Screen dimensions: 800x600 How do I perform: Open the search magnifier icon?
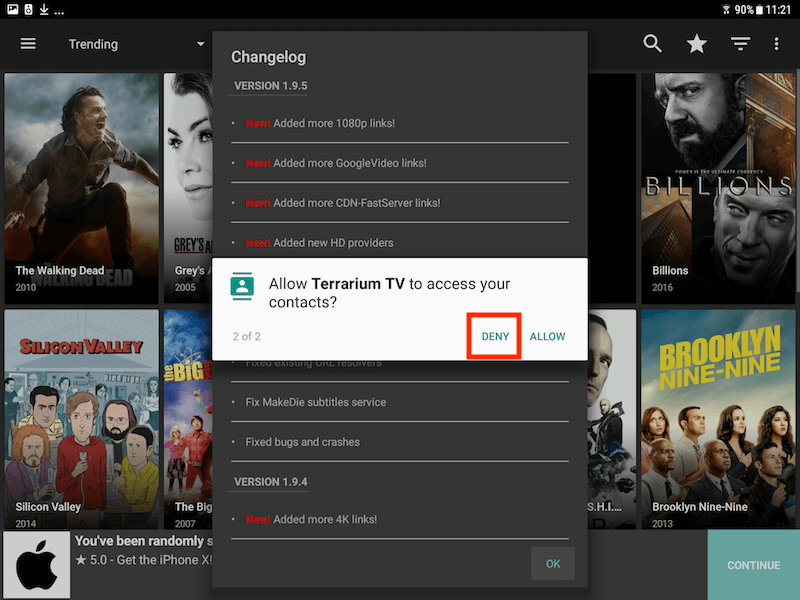click(652, 44)
